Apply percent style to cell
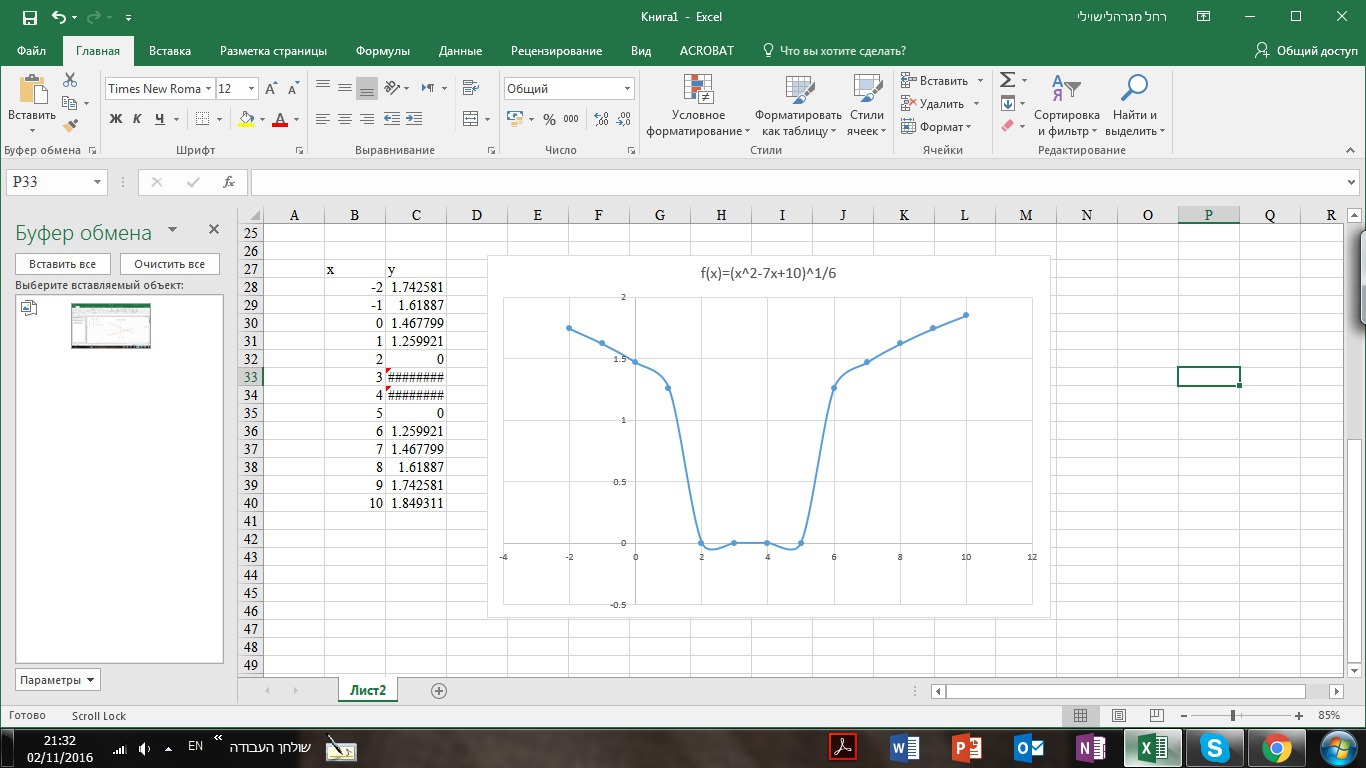Image resolution: width=1366 pixels, height=768 pixels. tap(549, 119)
